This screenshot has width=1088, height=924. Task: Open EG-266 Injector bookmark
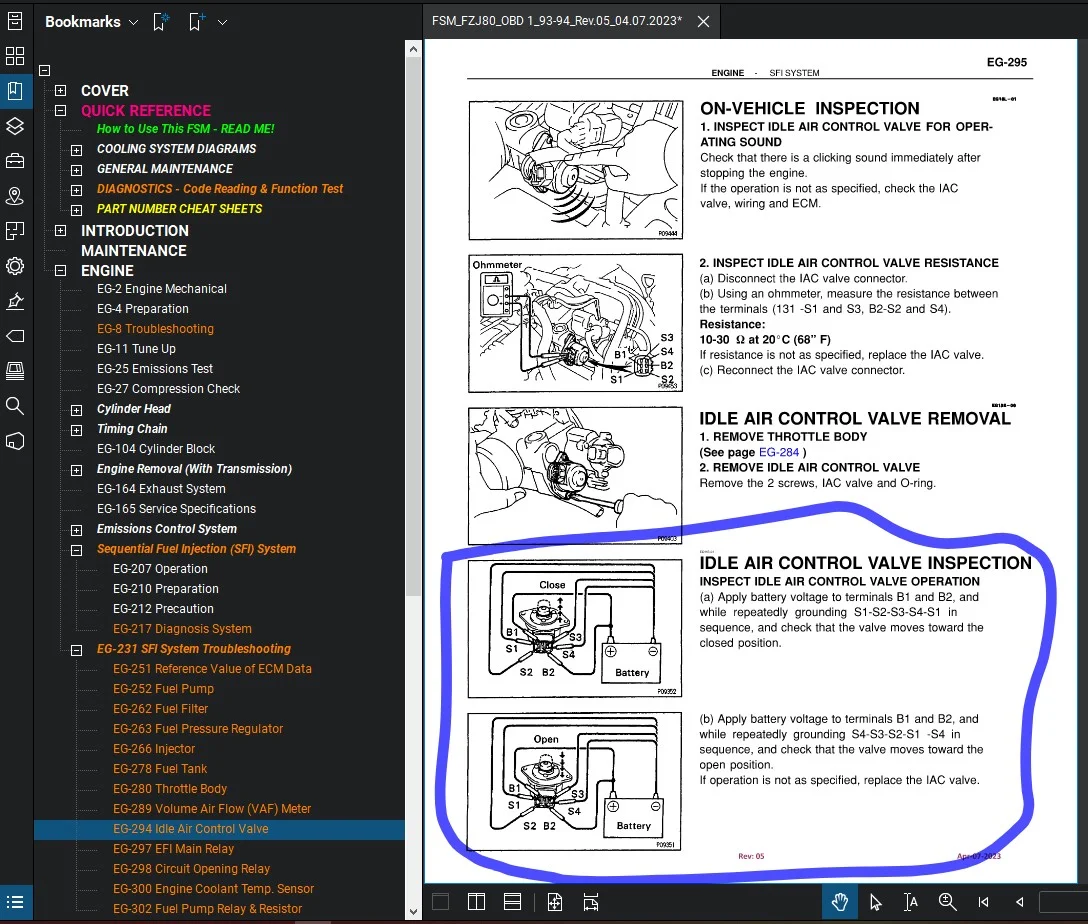click(x=154, y=749)
